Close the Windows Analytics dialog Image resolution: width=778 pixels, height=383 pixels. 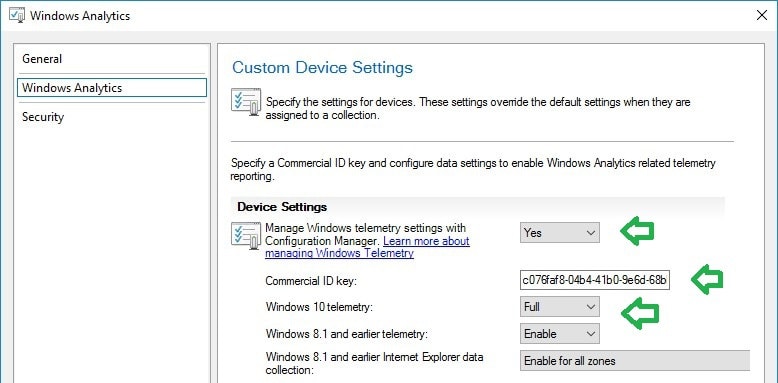[x=762, y=15]
